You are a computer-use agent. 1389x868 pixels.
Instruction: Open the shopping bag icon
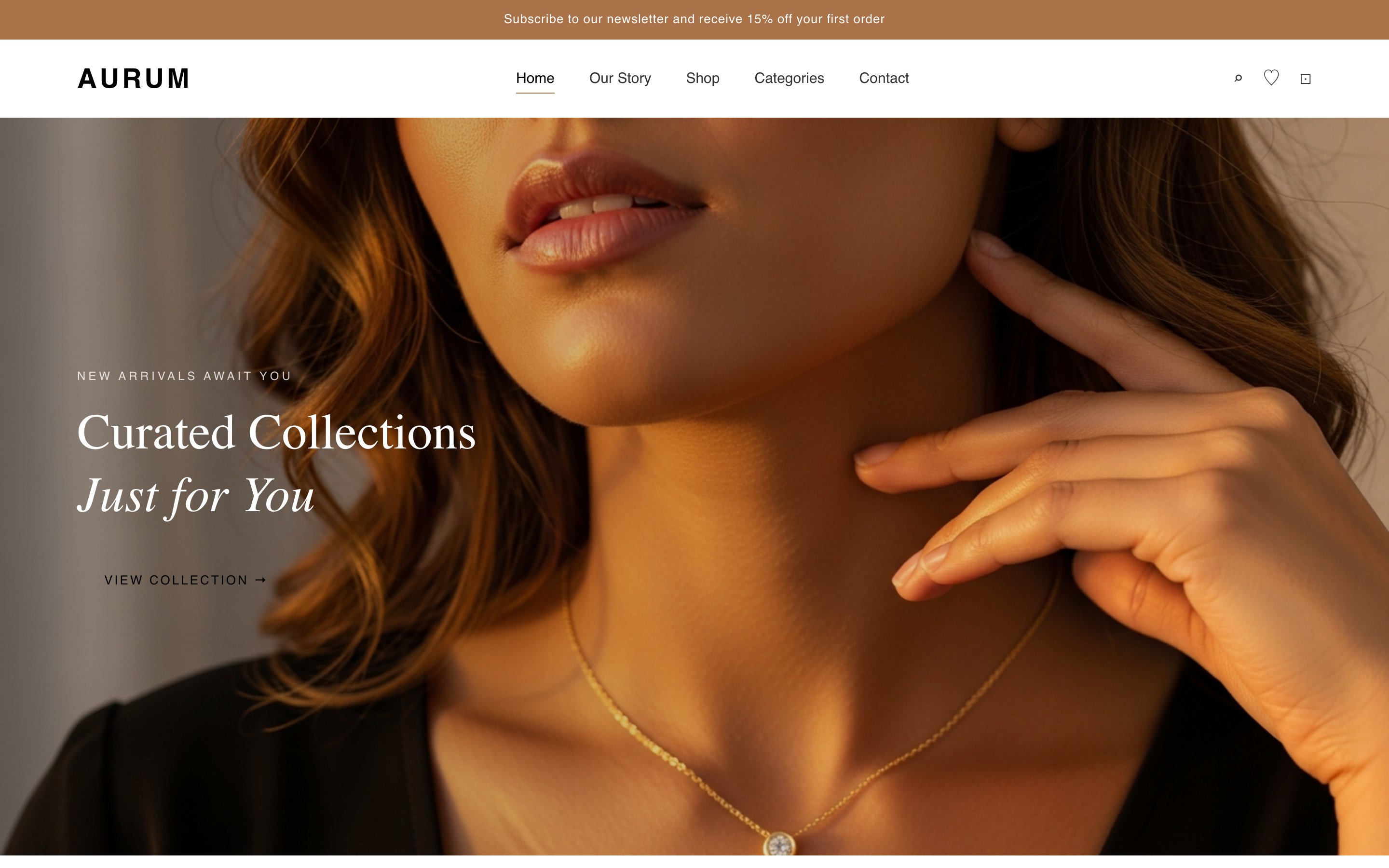tap(1305, 79)
